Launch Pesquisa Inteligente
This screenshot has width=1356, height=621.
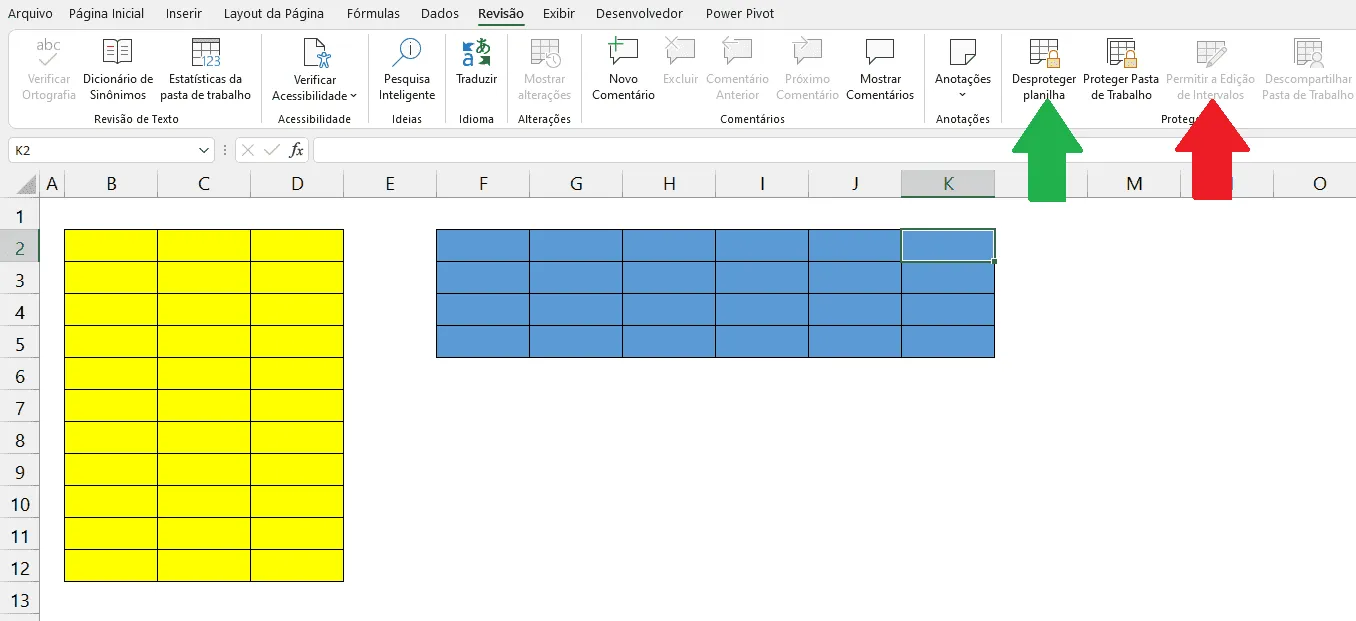[407, 69]
